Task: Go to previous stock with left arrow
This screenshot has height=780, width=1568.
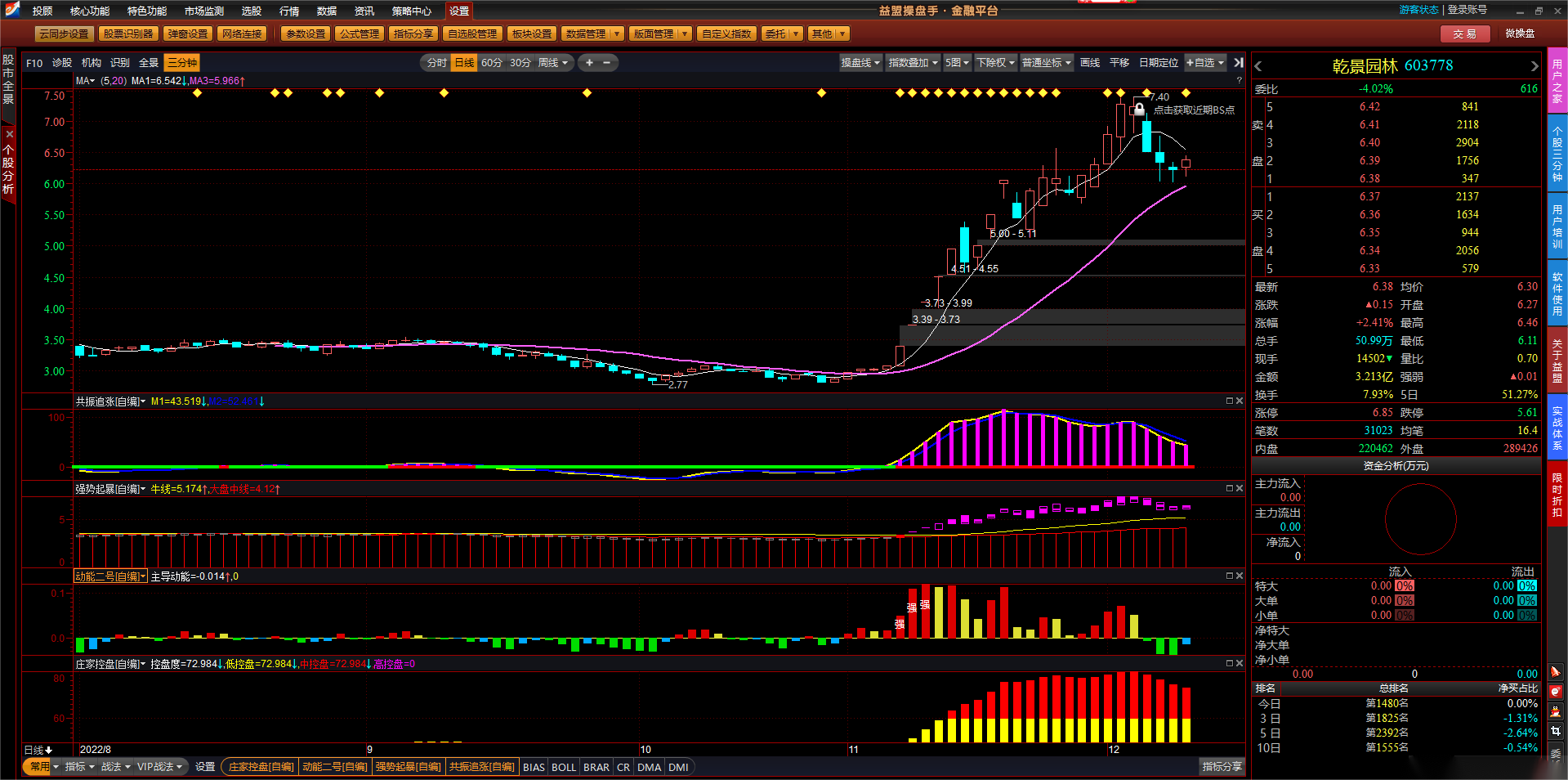Action: 1259,66
